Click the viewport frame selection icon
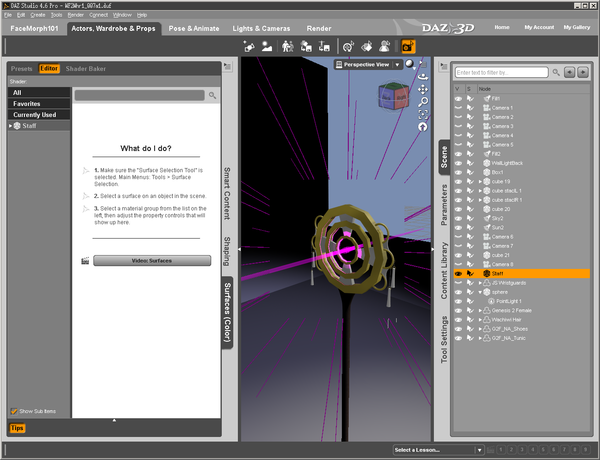The height and width of the screenshot is (460, 600). [x=423, y=114]
